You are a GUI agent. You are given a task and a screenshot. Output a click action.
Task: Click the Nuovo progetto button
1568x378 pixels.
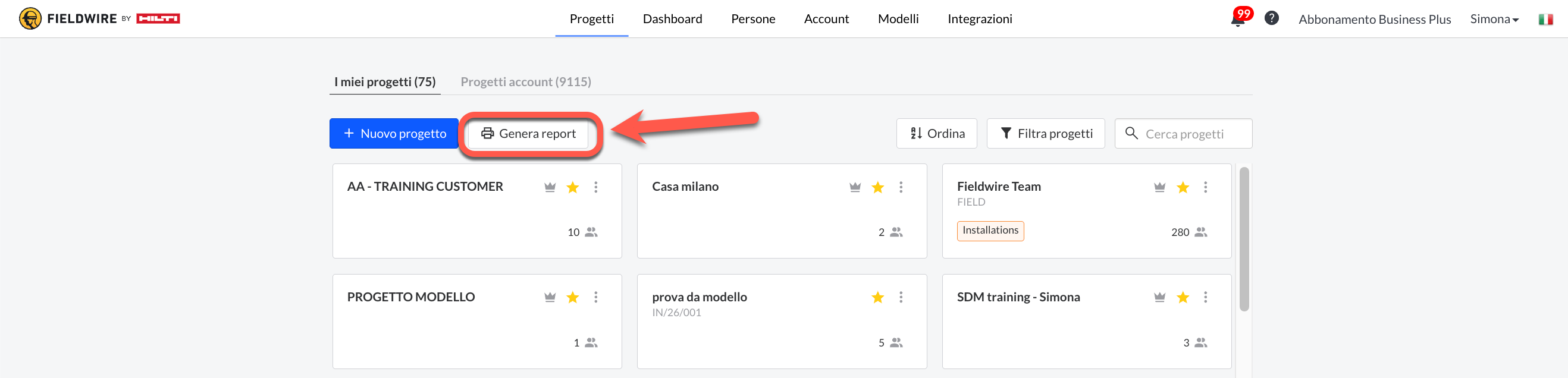pyautogui.click(x=394, y=134)
